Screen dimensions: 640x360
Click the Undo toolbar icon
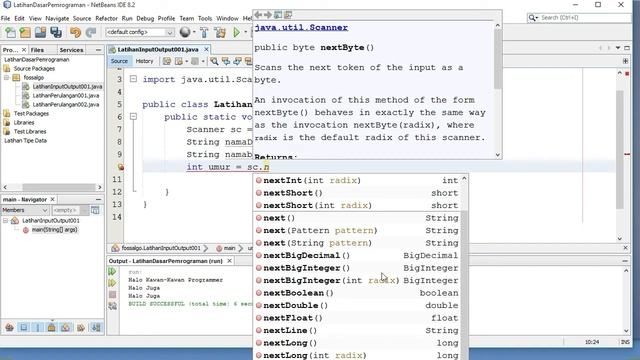(75, 32)
